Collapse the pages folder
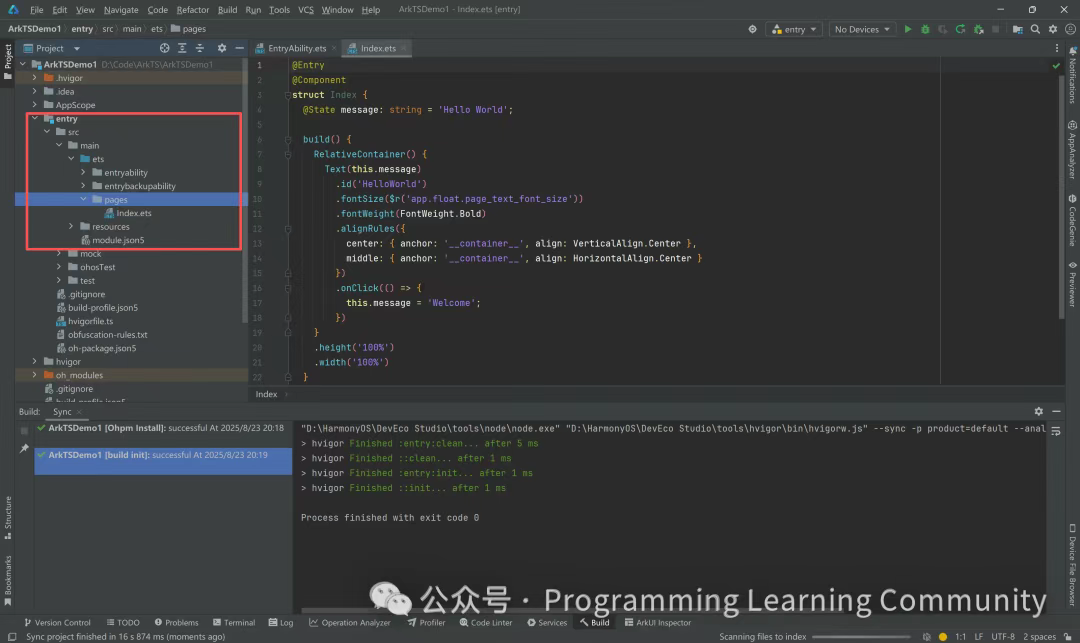 pos(83,200)
